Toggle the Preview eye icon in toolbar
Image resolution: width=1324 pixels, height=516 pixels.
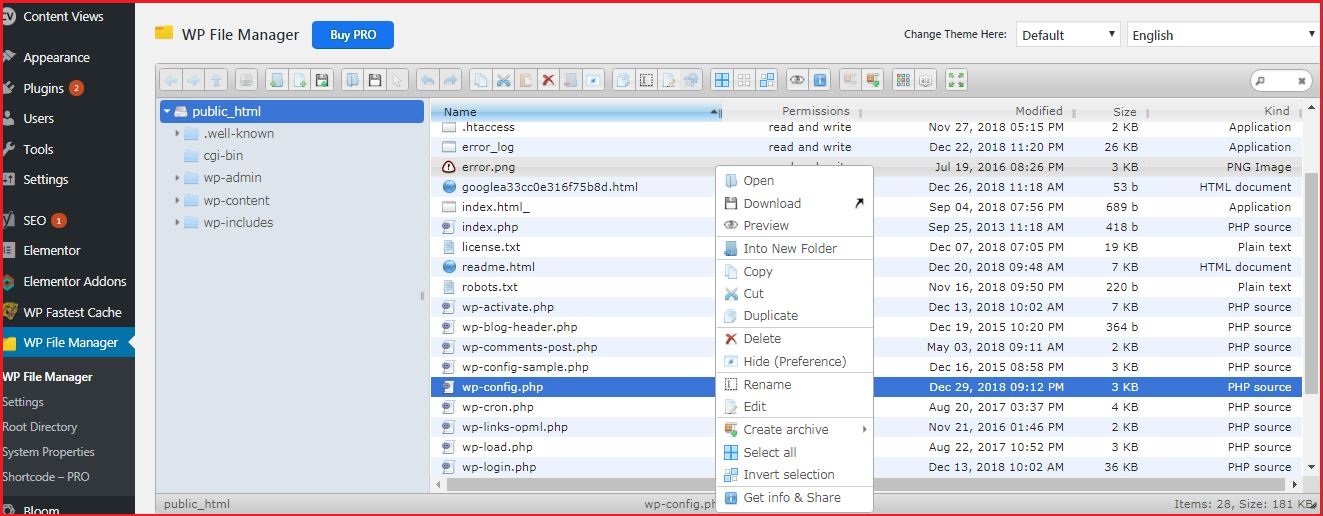coord(796,80)
